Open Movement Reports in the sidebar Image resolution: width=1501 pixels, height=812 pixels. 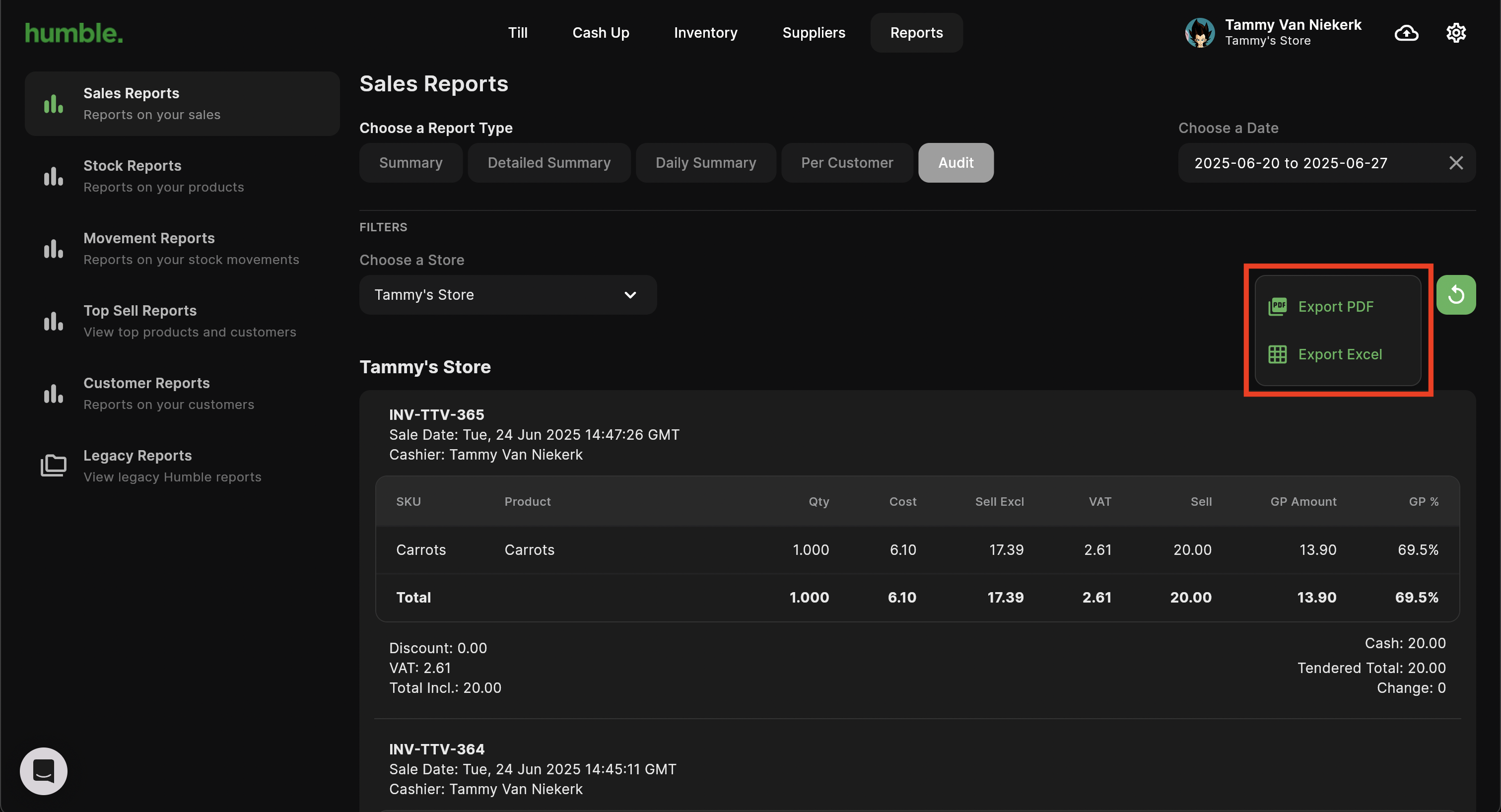click(182, 249)
